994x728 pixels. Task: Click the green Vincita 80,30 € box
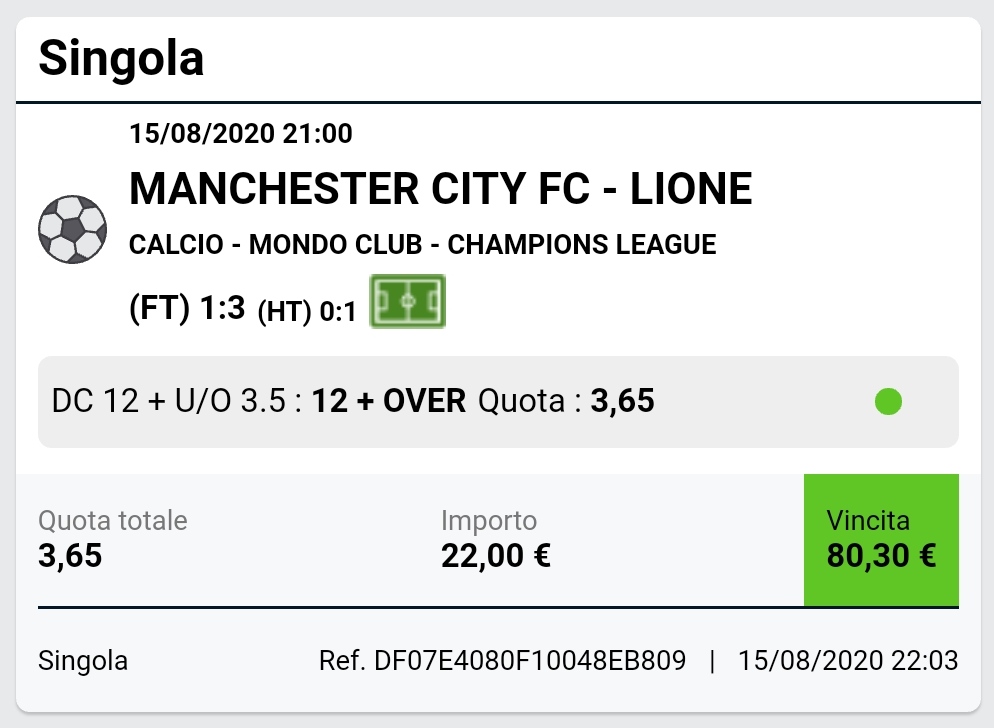881,540
